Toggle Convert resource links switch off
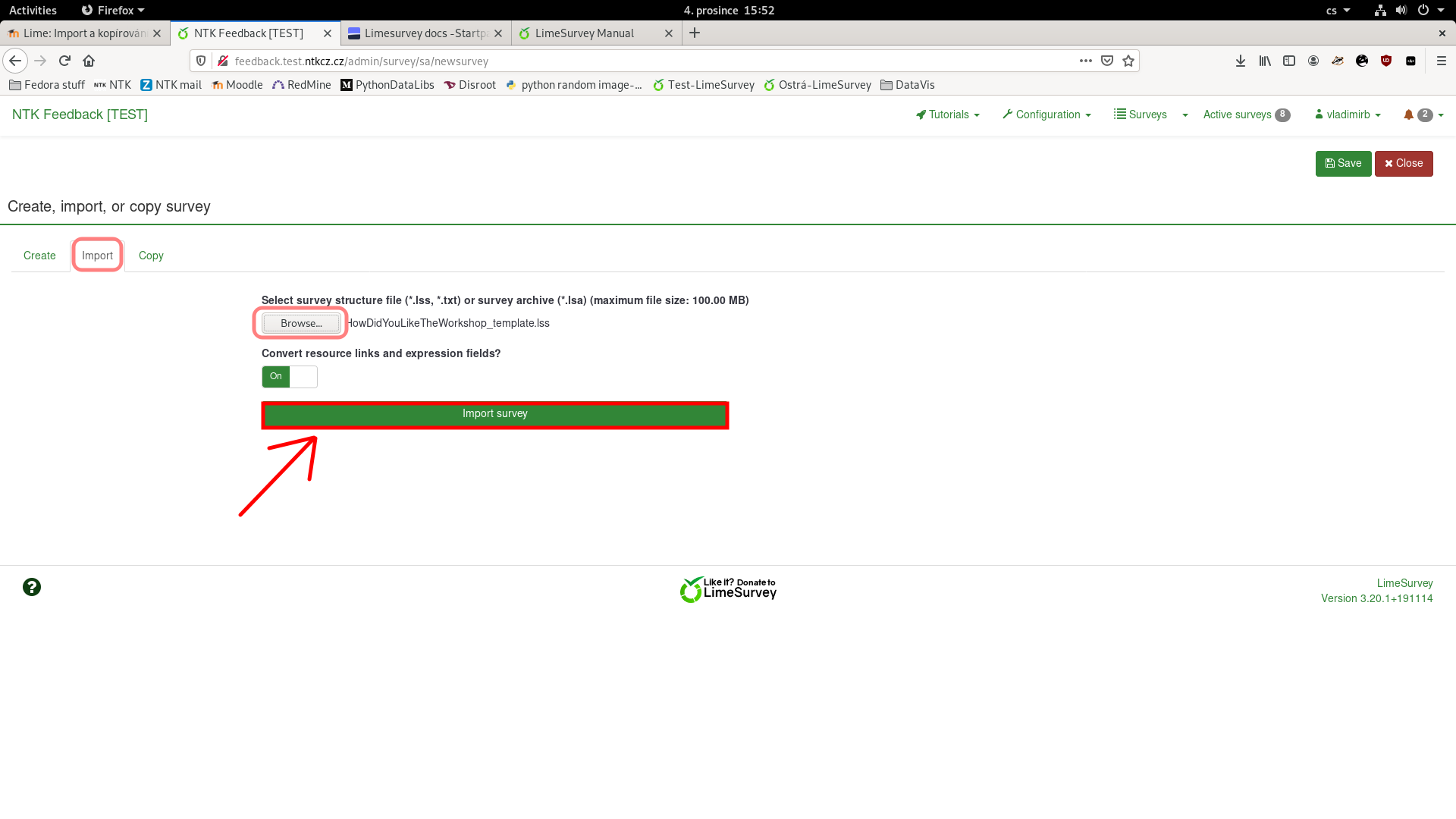1456x819 pixels. click(290, 377)
